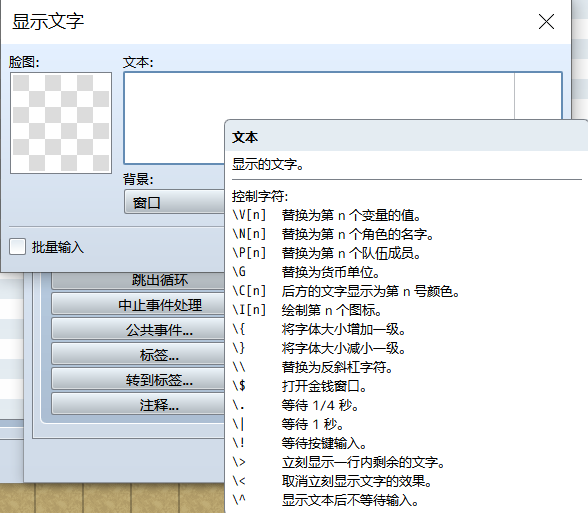Click the \> 立刻显示一行内剩余的文字 line
Screen dimensions: 588x513
click(x=339, y=462)
